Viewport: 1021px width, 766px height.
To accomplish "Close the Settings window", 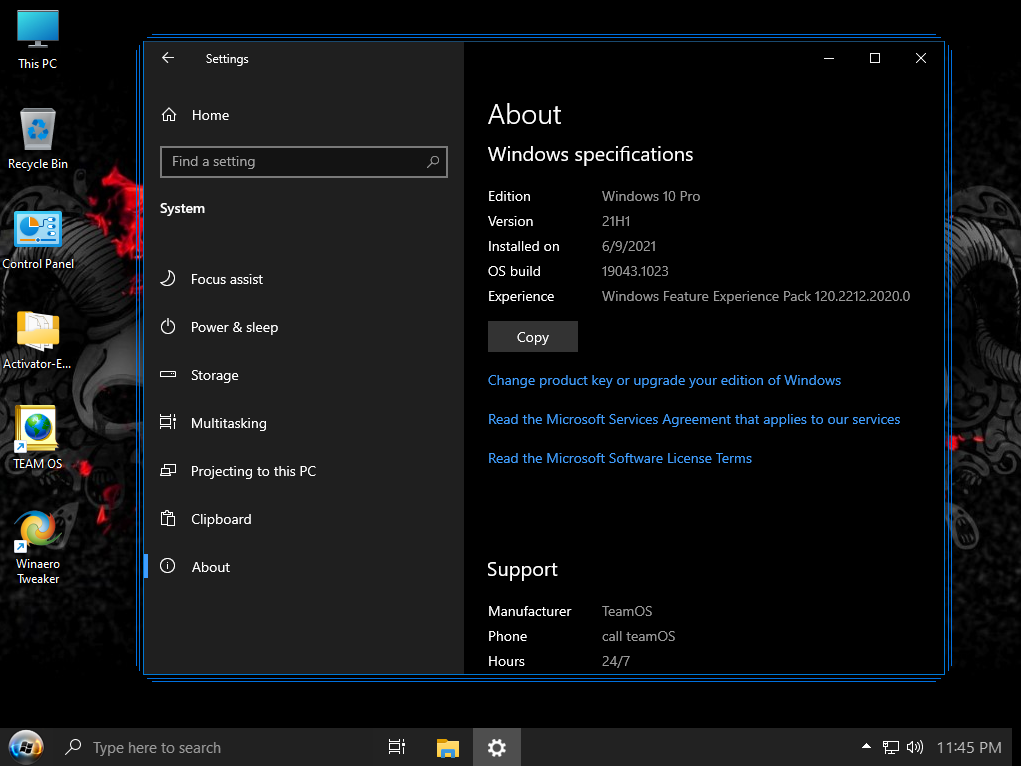I will click(921, 58).
